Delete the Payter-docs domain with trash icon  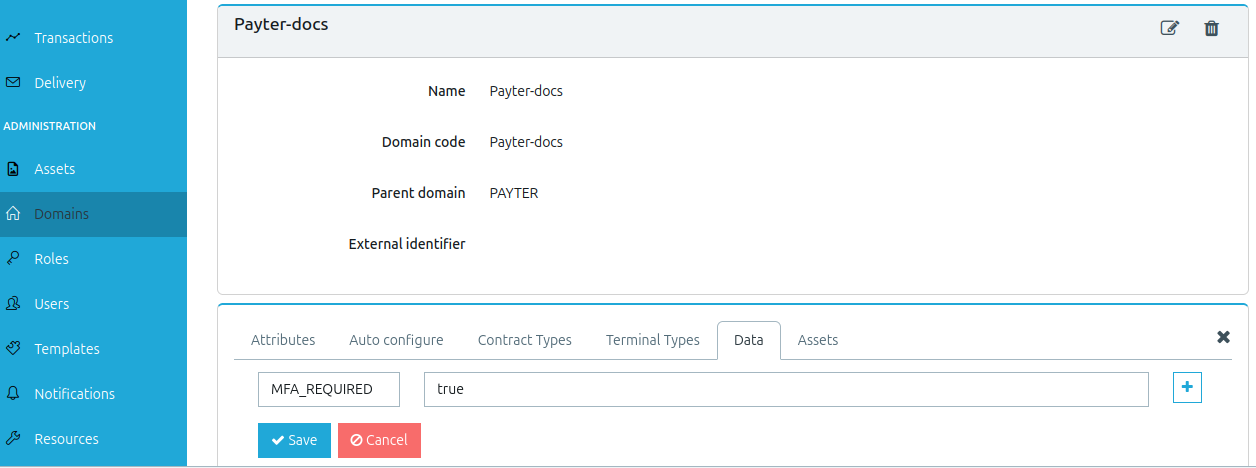[1211, 28]
